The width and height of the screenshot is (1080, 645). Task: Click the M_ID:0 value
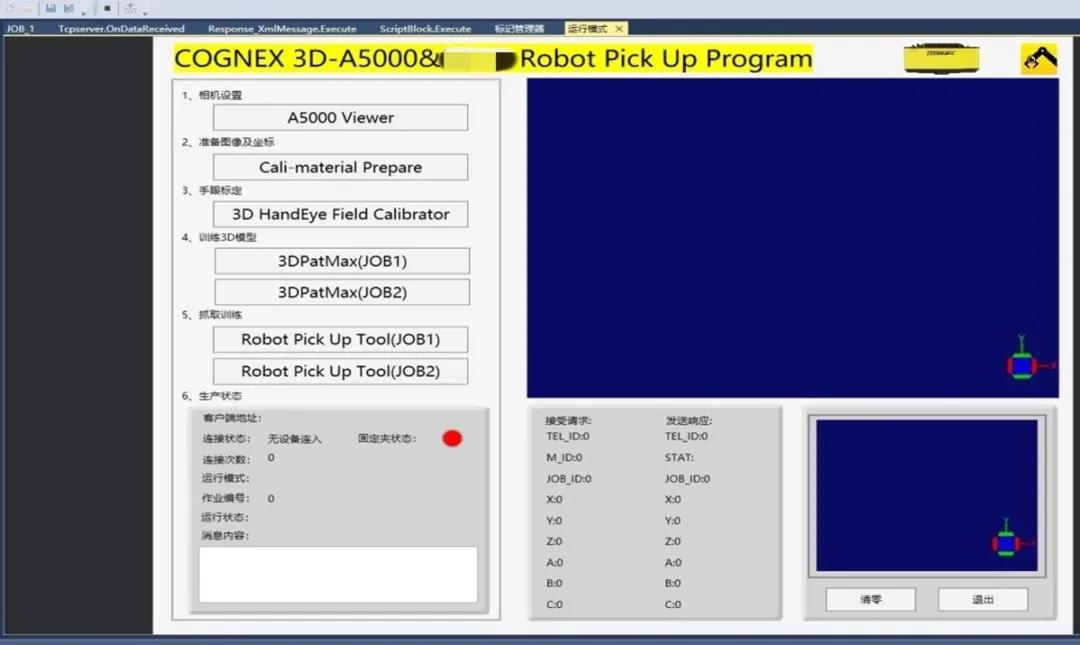[x=564, y=458]
